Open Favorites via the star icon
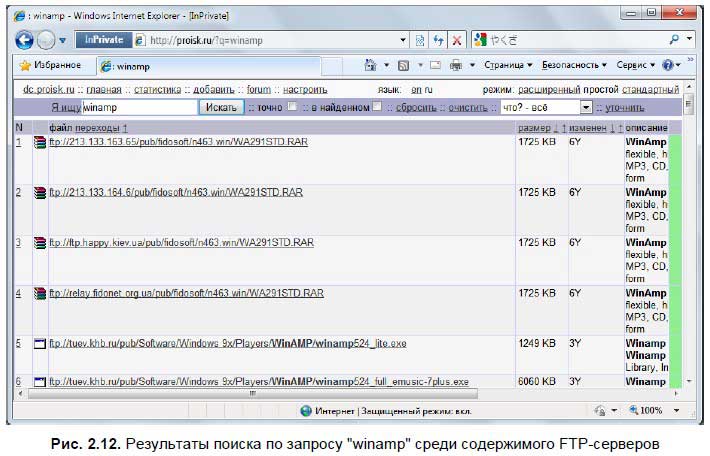This screenshot has height=456, width=710. pyautogui.click(x=25, y=65)
